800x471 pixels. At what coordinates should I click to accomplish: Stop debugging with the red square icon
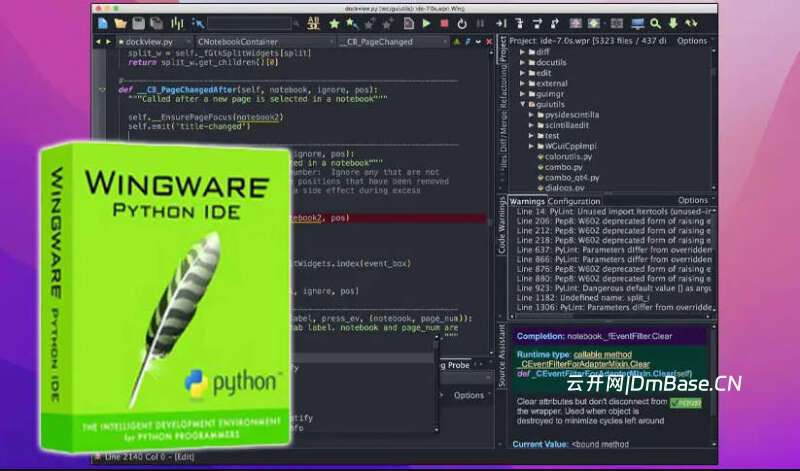click(444, 23)
